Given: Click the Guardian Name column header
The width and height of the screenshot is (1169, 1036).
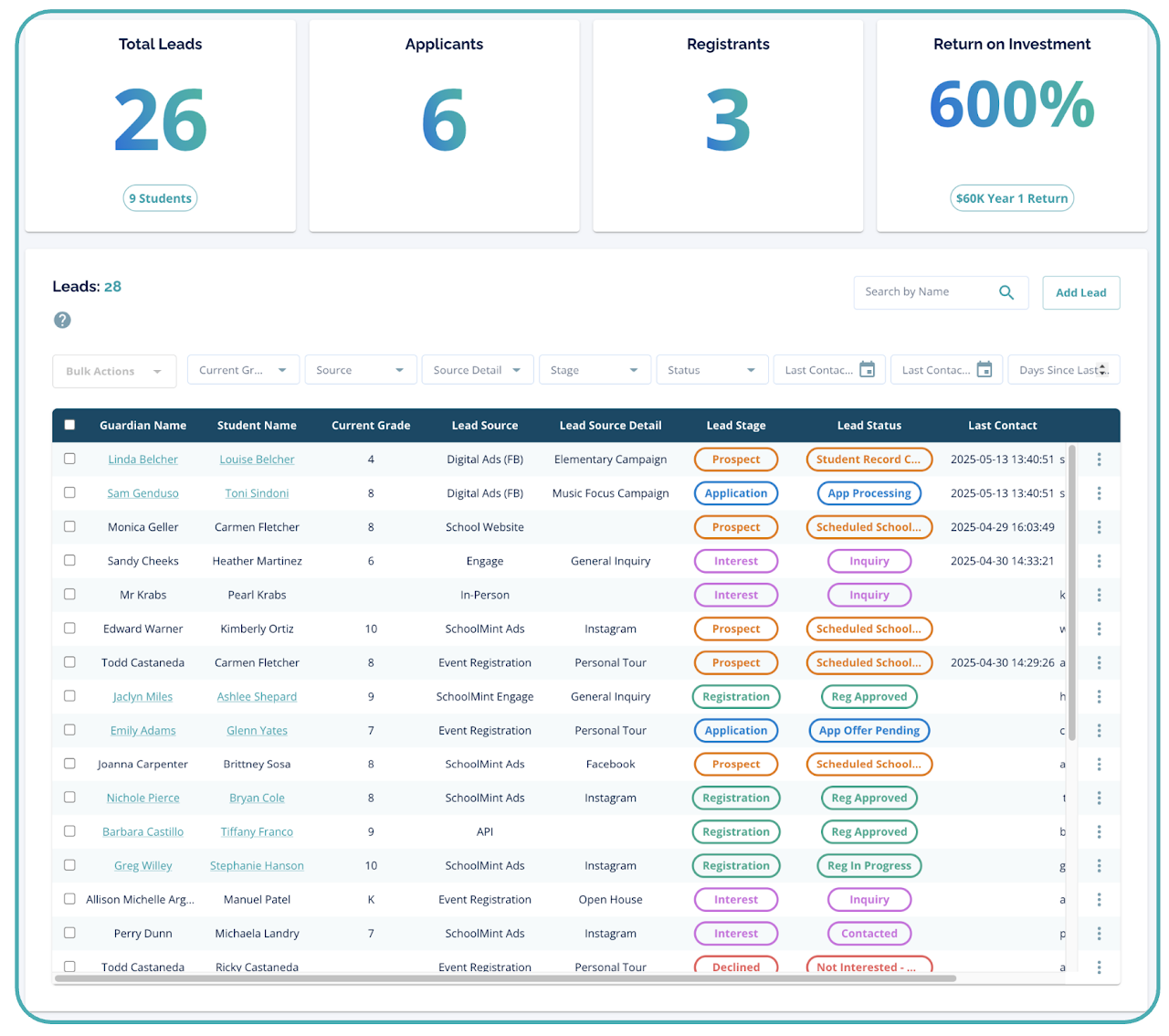Looking at the screenshot, I should coord(142,426).
